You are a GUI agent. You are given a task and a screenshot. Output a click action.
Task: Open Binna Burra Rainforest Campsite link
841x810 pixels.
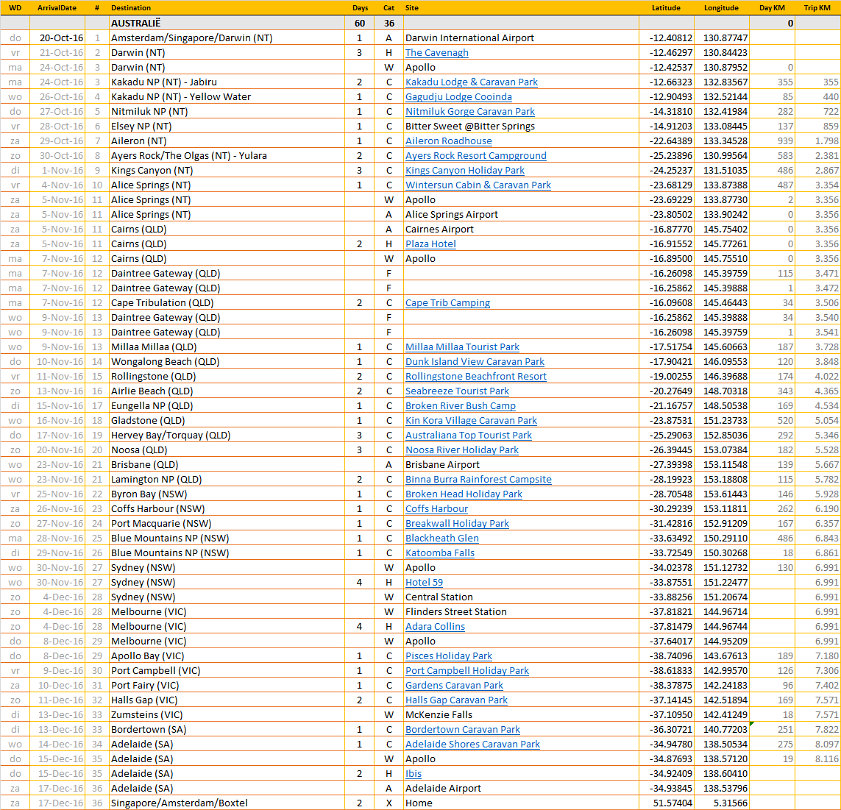point(478,479)
